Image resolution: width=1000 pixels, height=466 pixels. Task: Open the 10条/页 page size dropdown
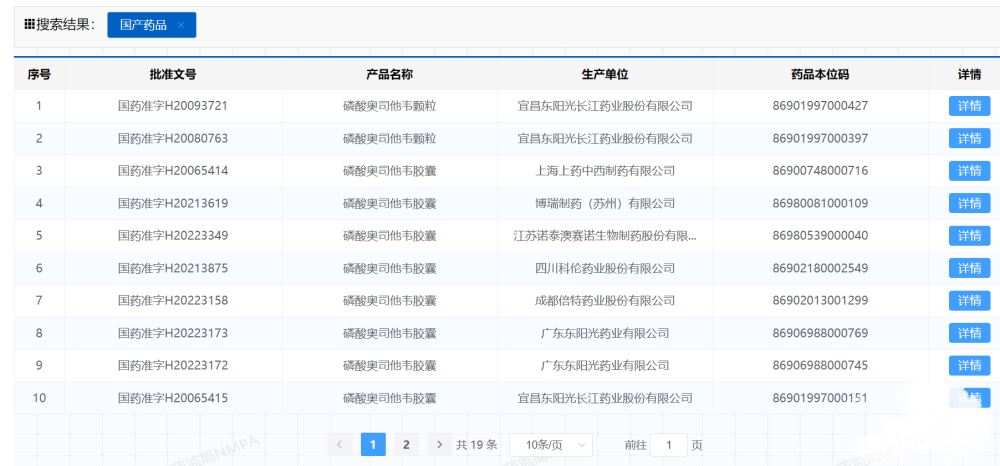[x=551, y=445]
